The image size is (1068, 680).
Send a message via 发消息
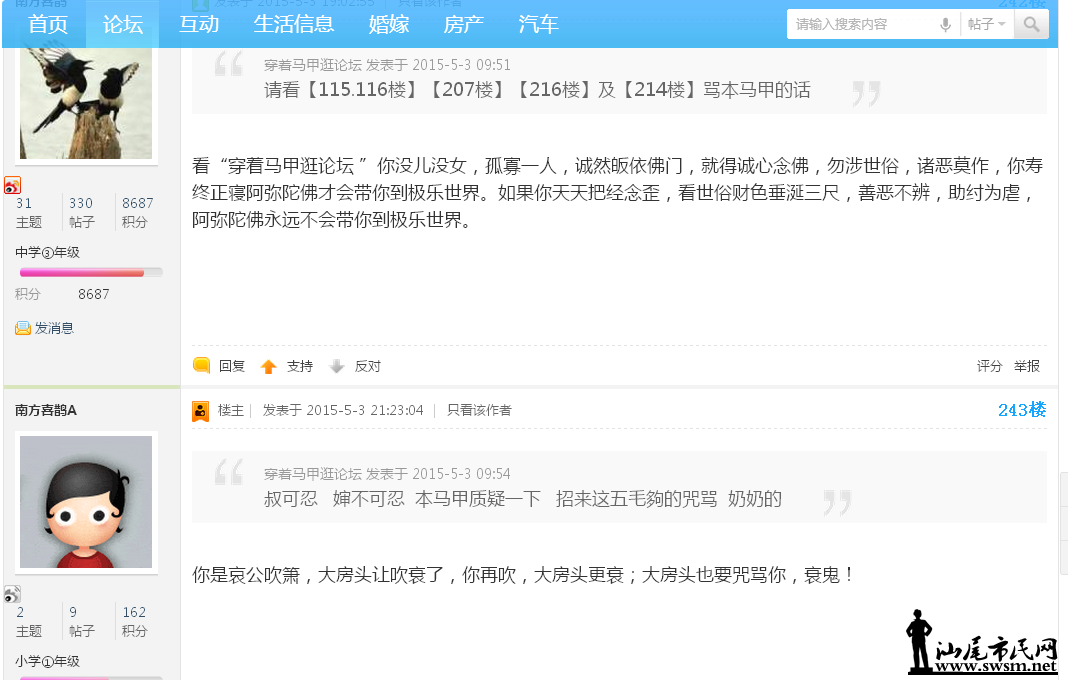54,328
